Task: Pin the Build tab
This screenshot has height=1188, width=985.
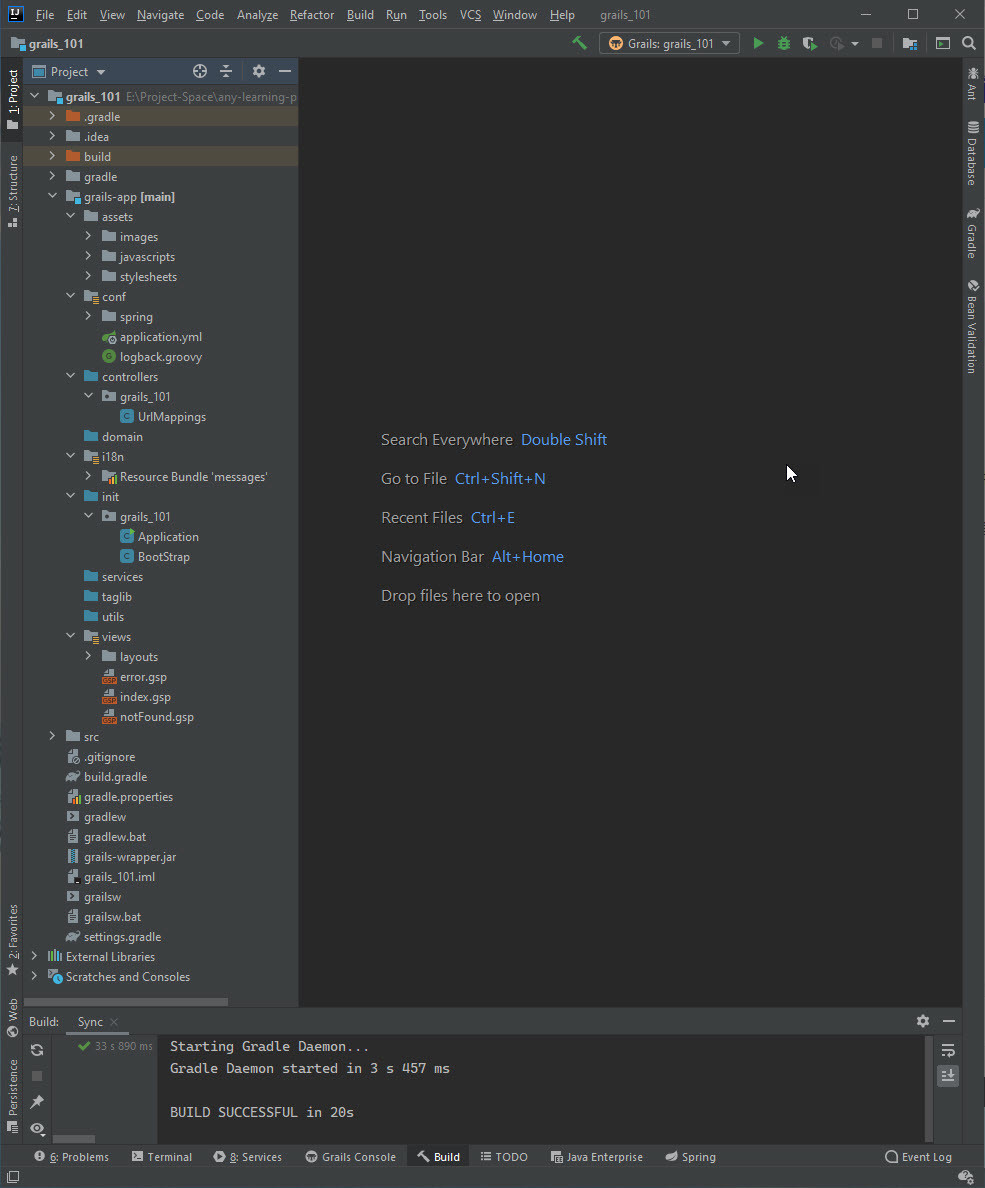Action: tap(36, 1102)
